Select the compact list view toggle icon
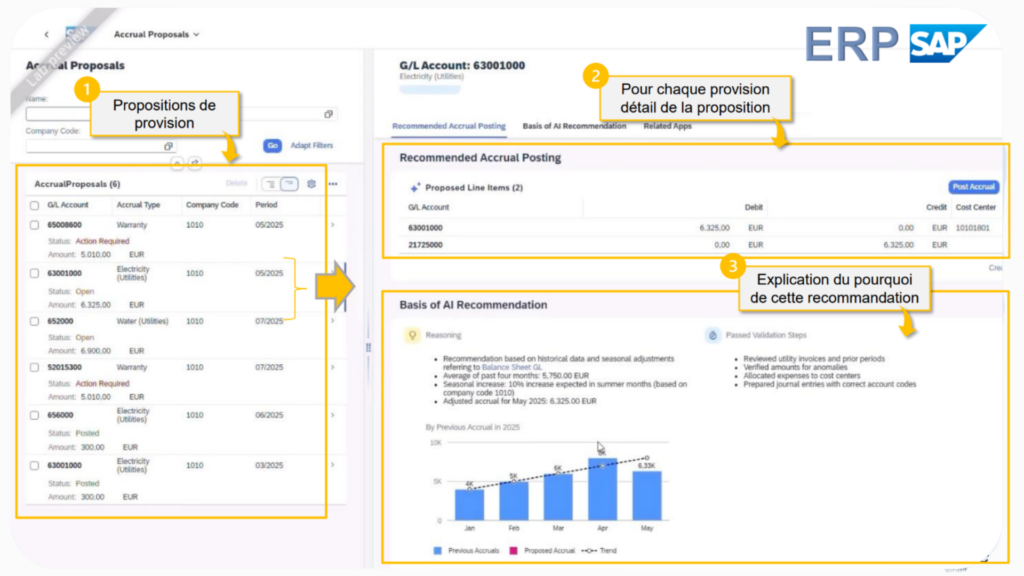The height and width of the screenshot is (576, 1024). 291,184
